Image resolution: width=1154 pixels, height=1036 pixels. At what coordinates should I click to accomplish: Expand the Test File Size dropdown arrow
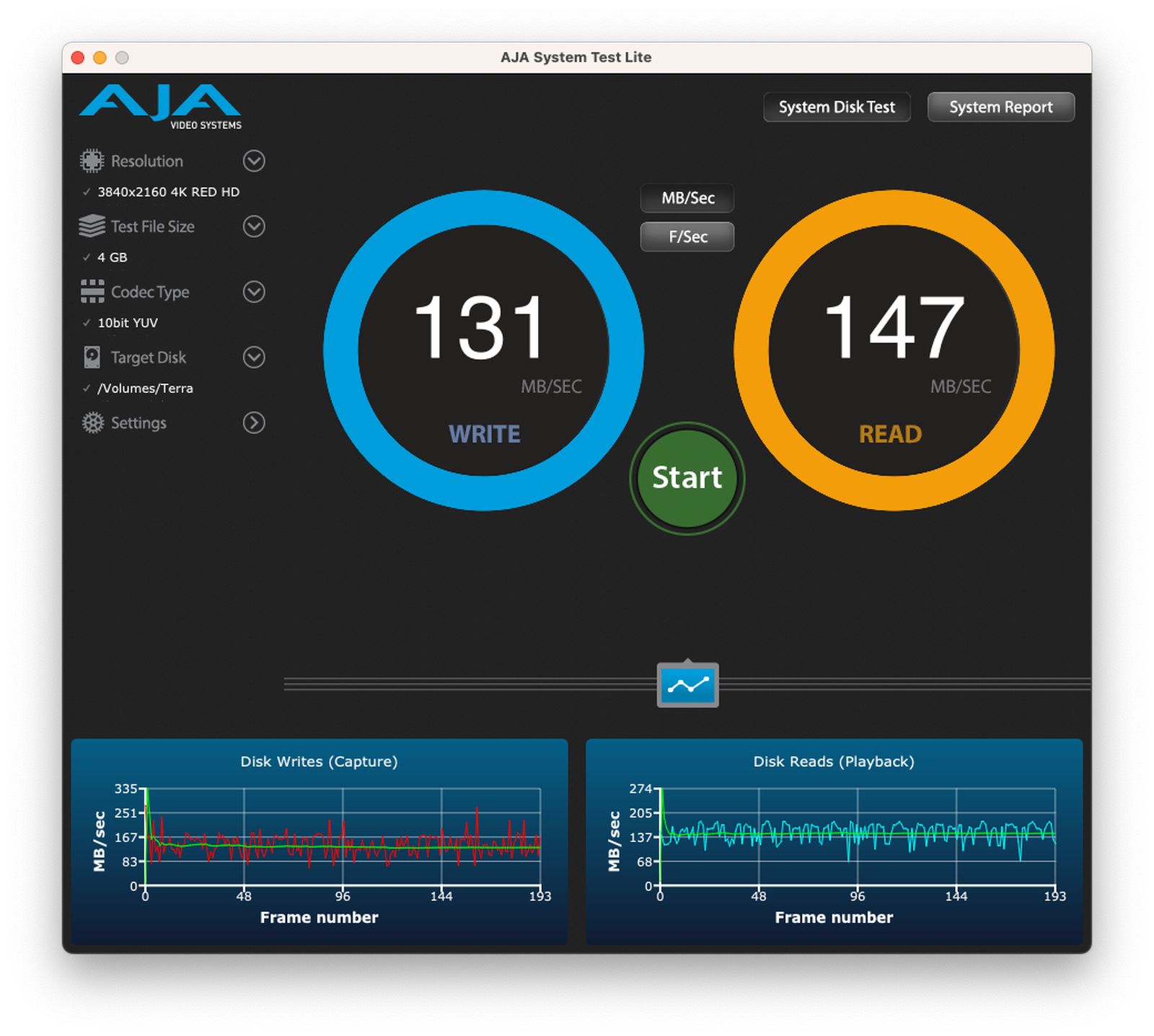[254, 226]
